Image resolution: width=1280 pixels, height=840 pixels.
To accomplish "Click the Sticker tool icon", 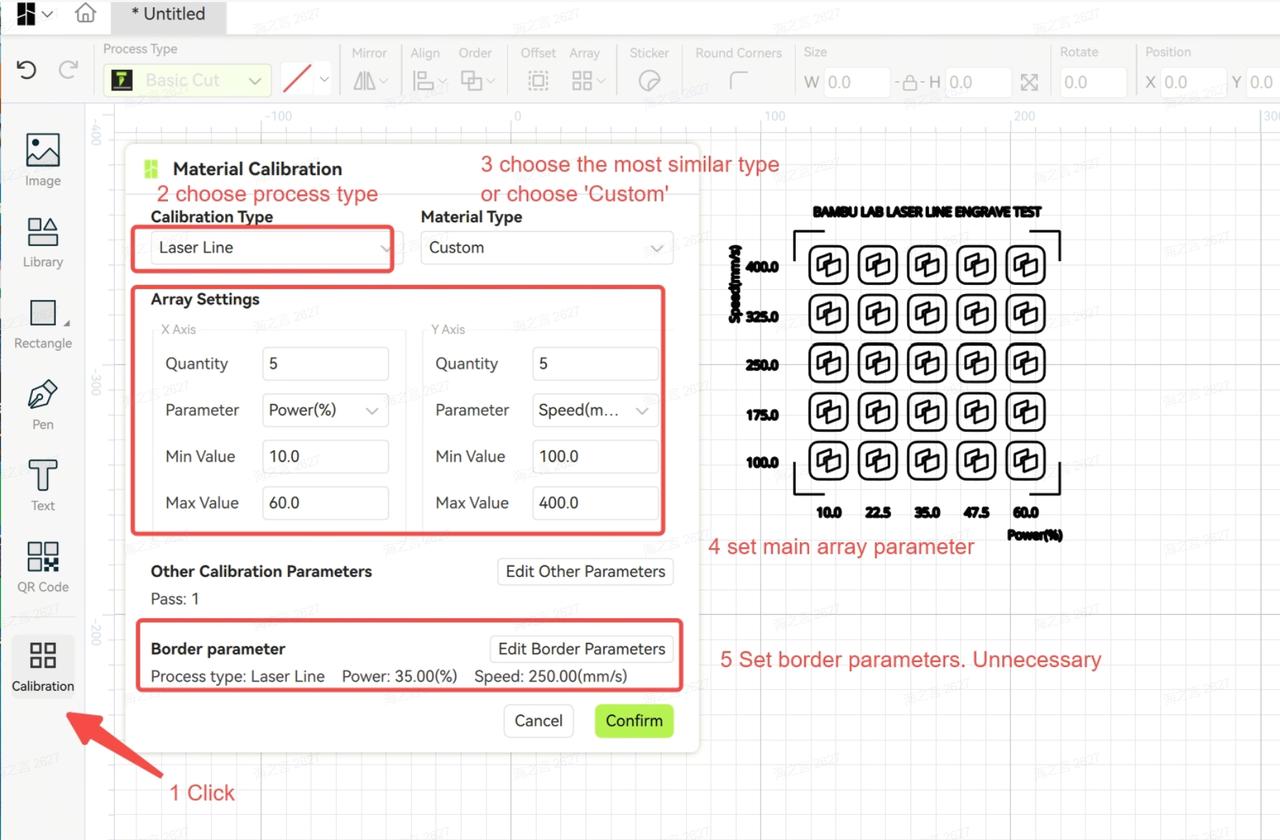I will (649, 81).
